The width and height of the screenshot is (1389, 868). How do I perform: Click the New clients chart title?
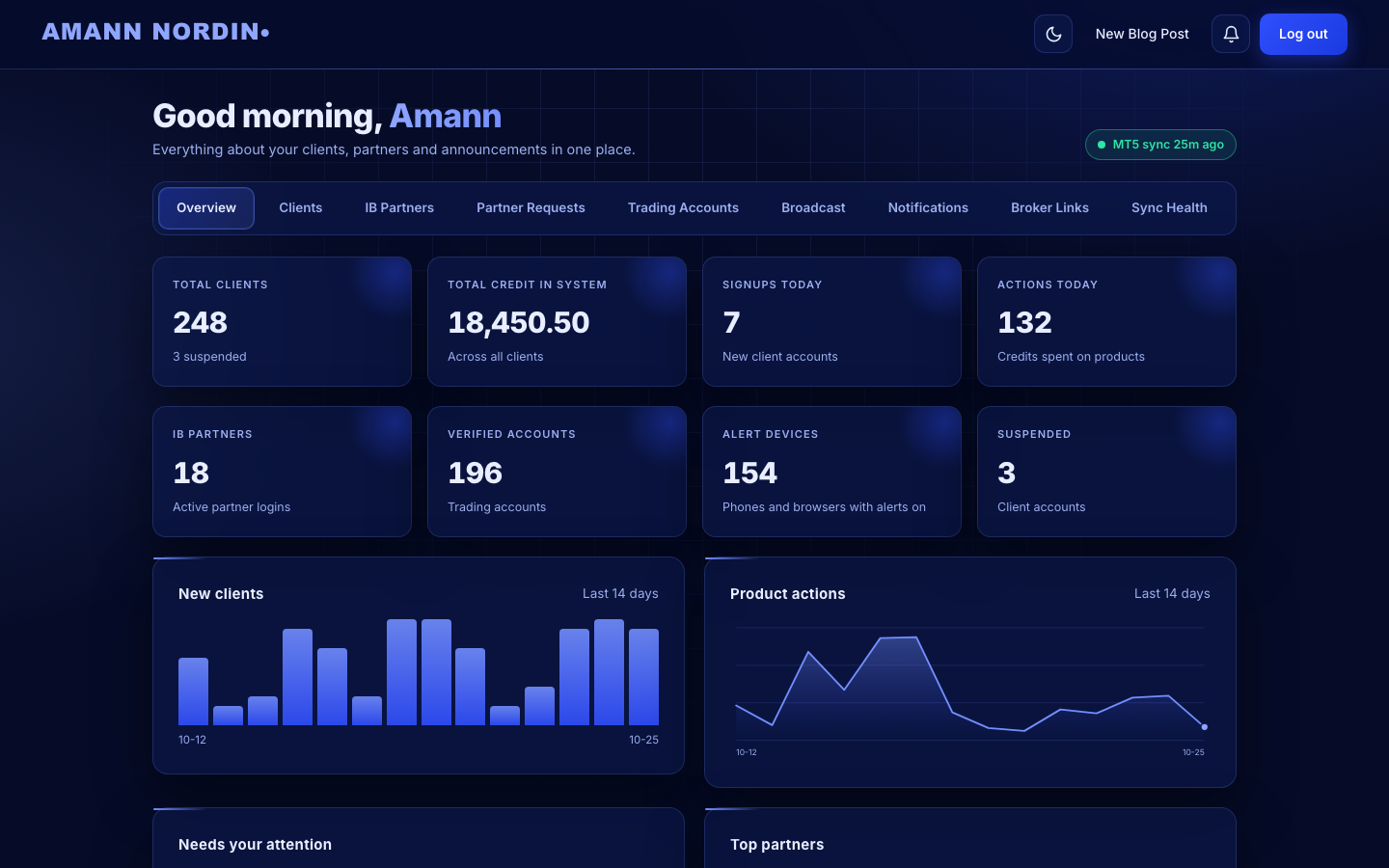[x=221, y=594]
